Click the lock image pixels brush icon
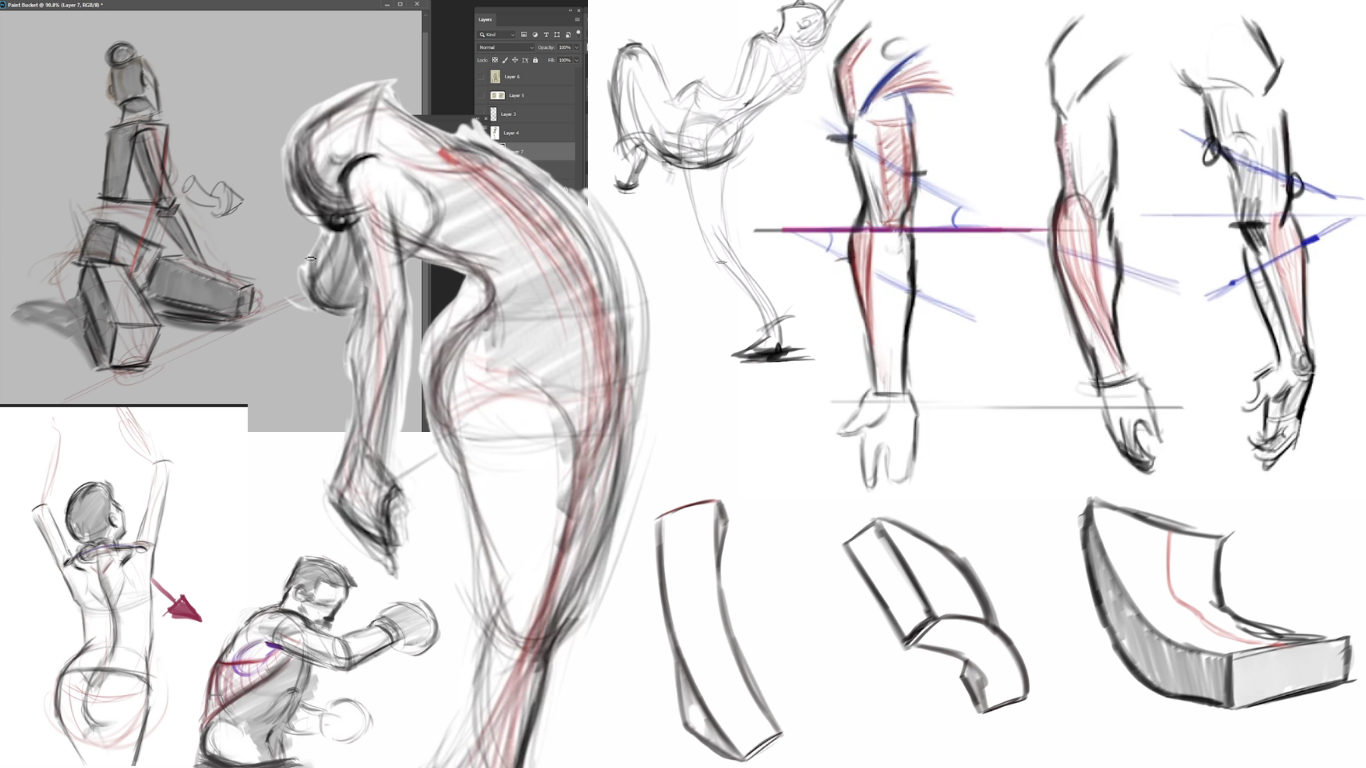1366x768 pixels. (x=505, y=60)
